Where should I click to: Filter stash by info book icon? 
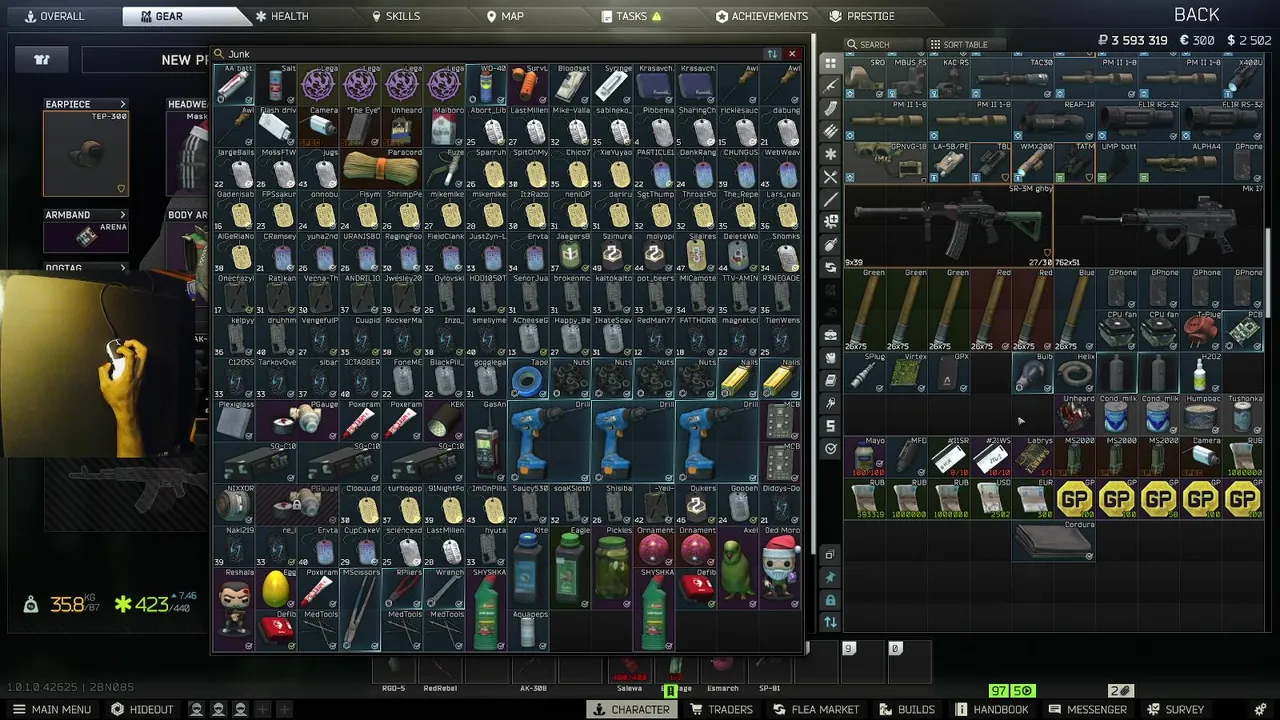click(x=830, y=380)
